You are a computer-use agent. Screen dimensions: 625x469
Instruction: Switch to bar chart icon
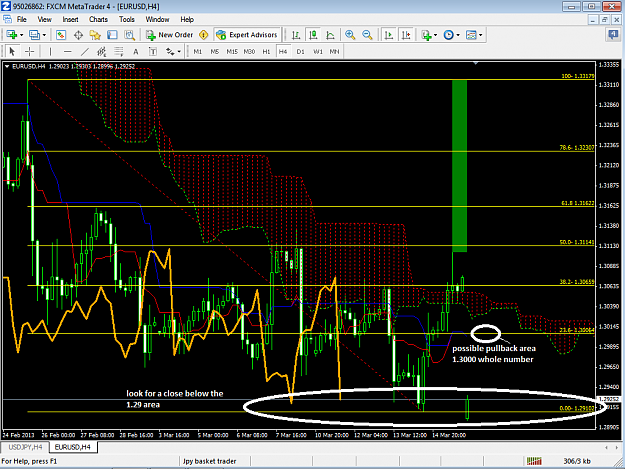[x=296, y=35]
